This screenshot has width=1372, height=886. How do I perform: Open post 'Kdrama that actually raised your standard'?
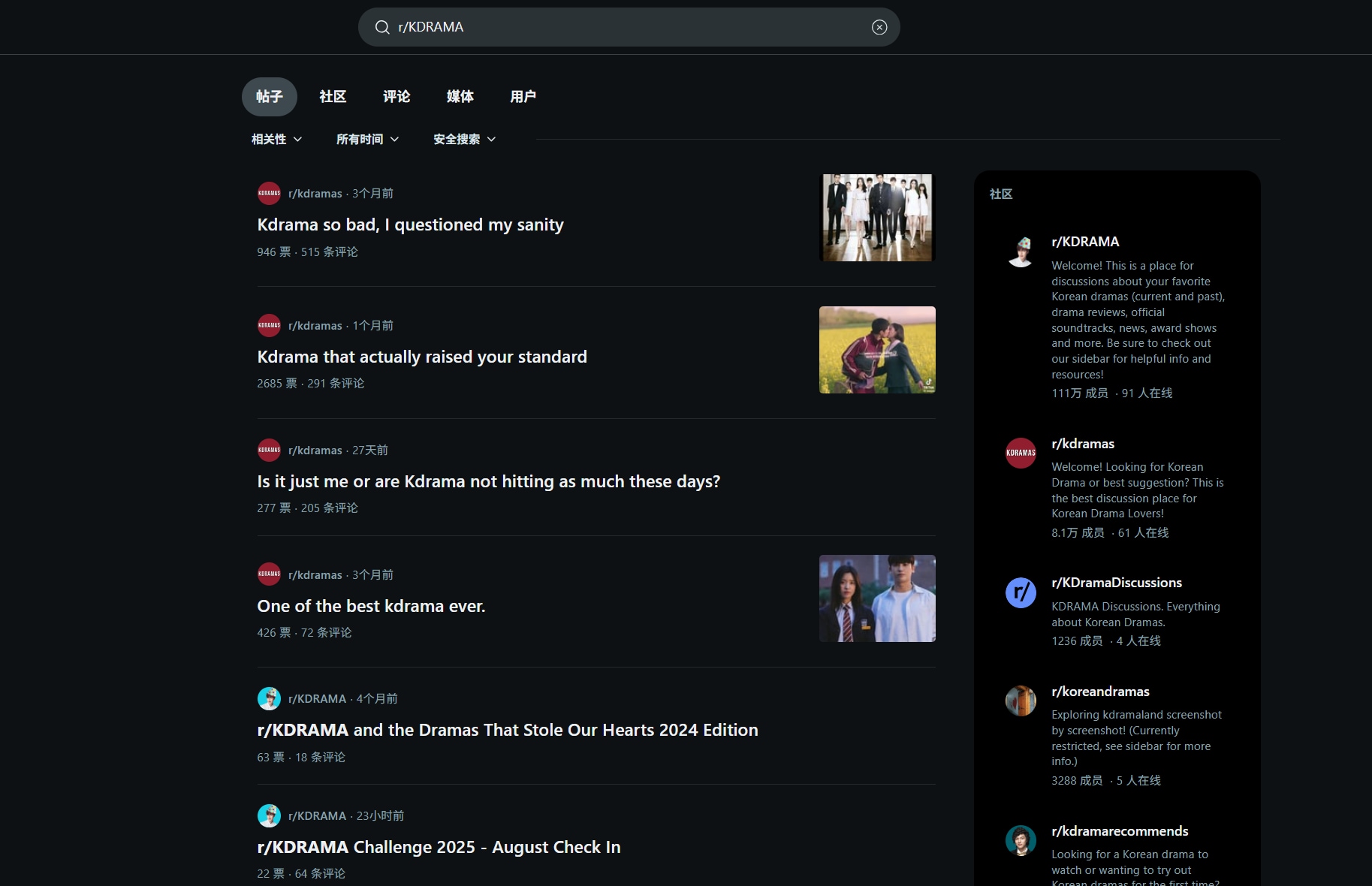point(422,357)
